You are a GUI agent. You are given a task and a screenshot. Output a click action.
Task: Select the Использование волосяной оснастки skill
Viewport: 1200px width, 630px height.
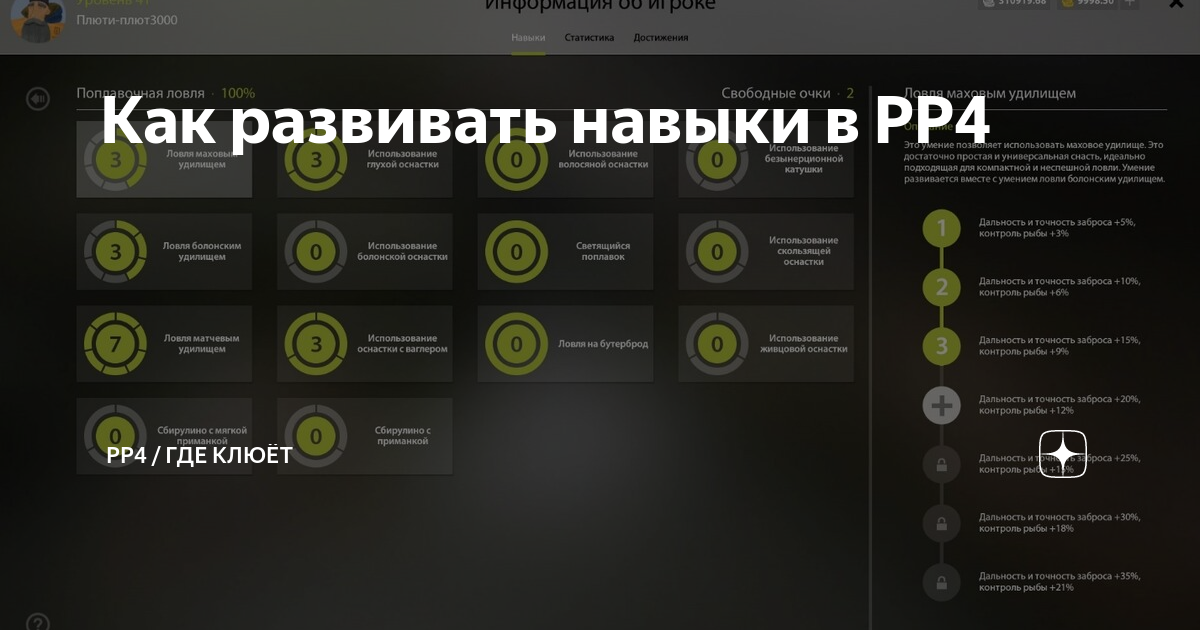point(565,160)
